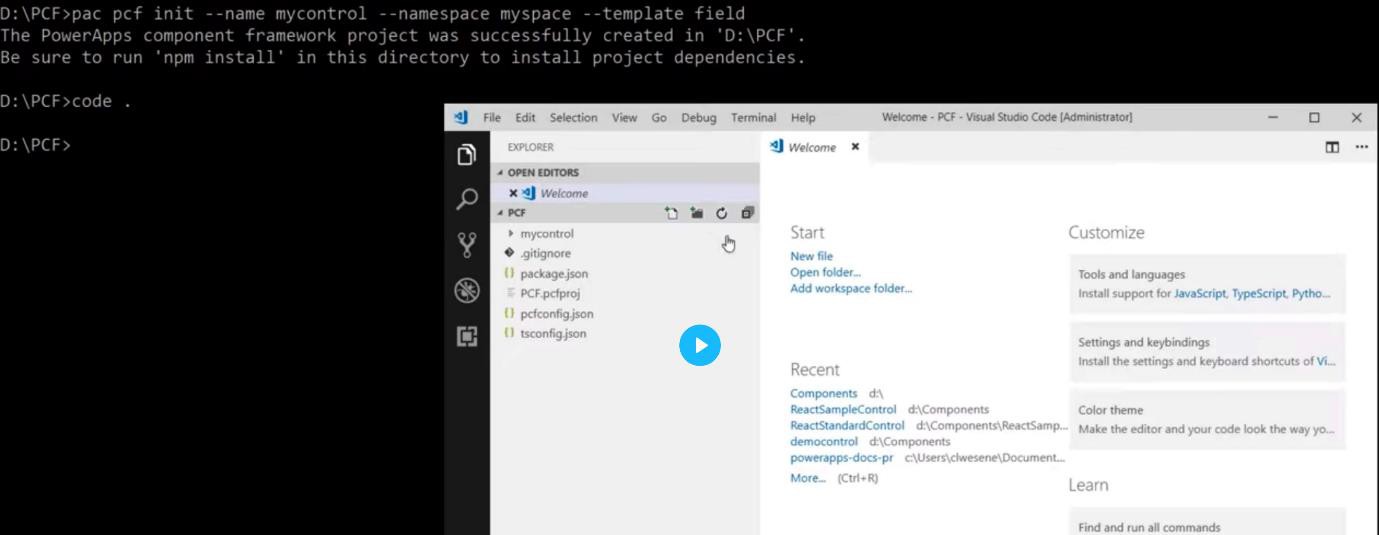1379x535 pixels.
Task: Open the Selection menu
Action: (573, 118)
